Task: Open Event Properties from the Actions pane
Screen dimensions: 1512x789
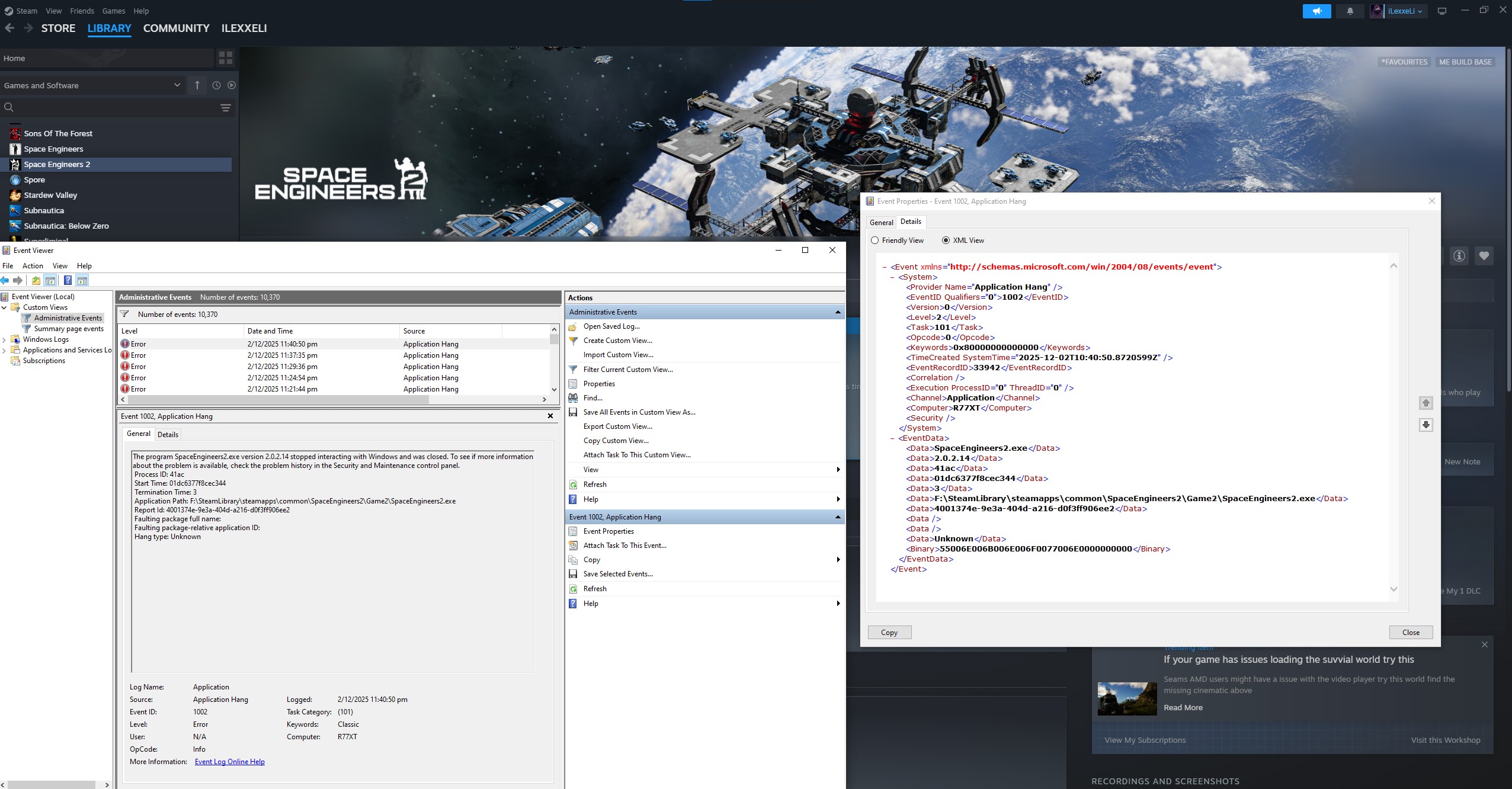Action: tap(608, 531)
